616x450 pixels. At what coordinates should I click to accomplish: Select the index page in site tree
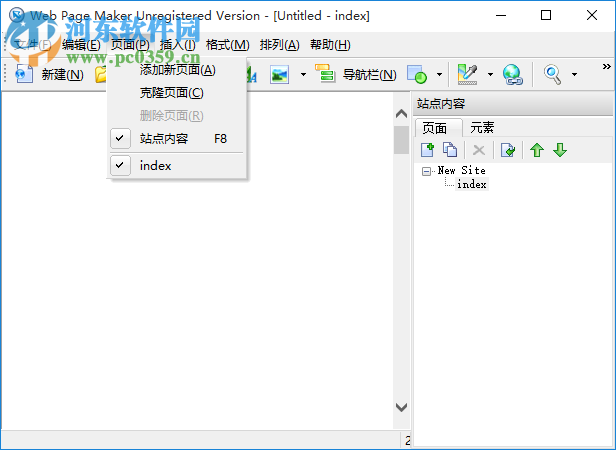tap(472, 184)
